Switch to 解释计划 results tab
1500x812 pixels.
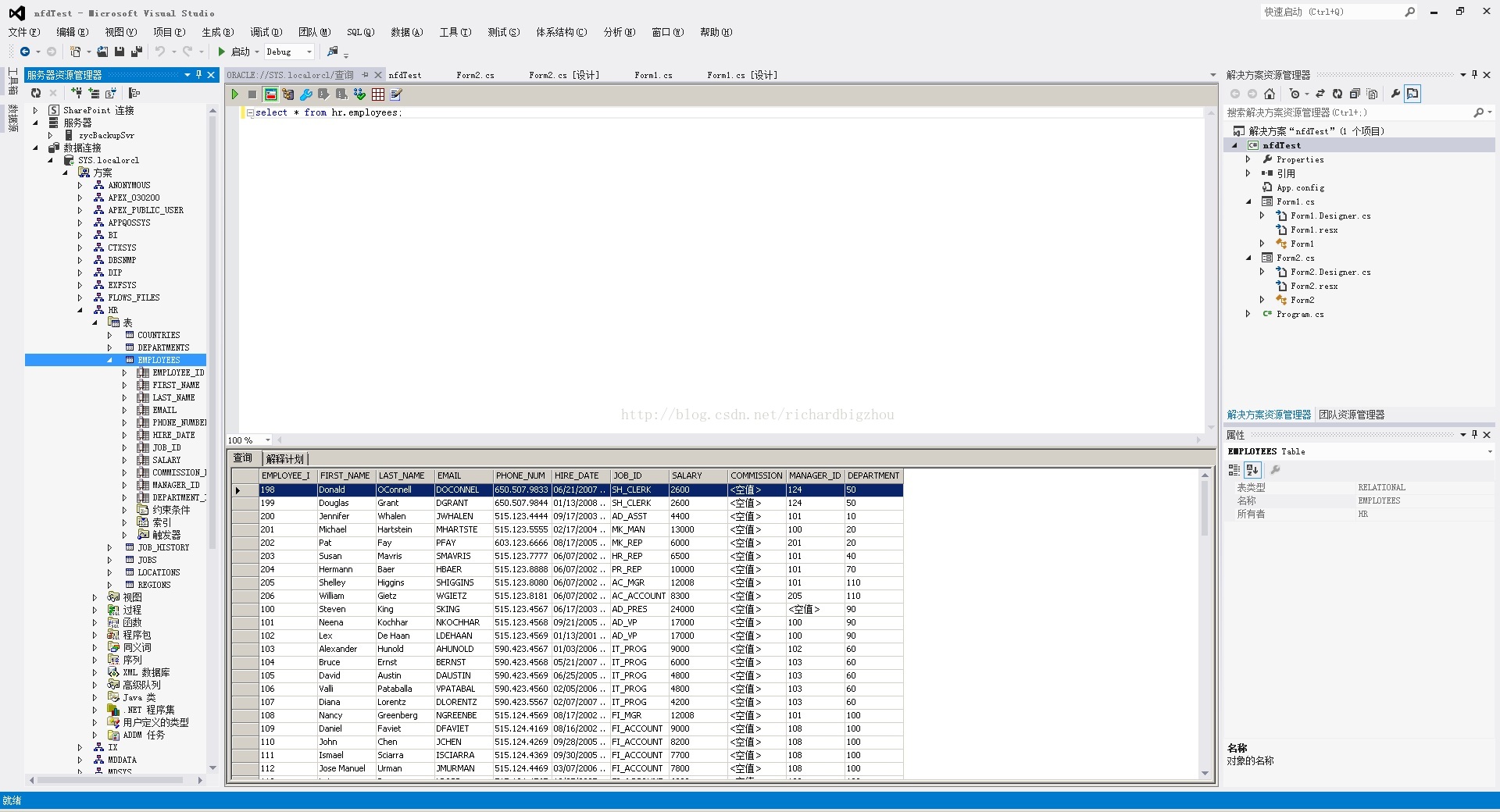[285, 458]
